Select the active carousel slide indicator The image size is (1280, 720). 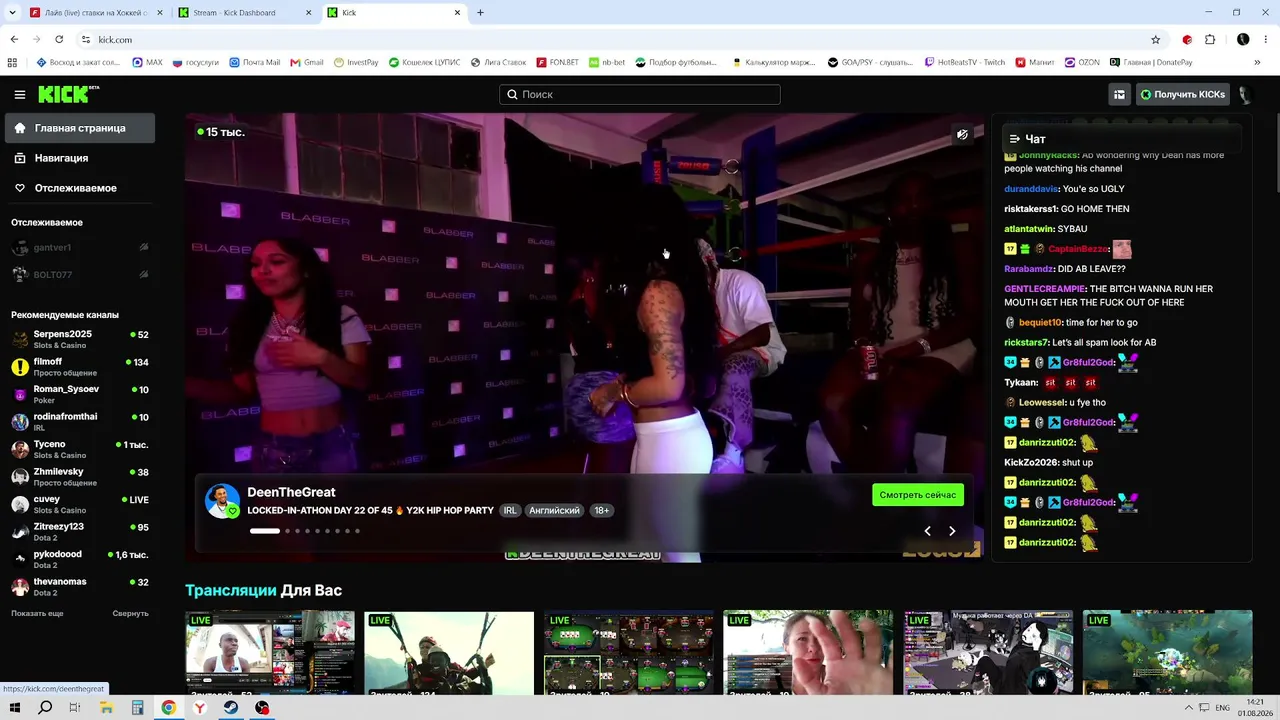(x=265, y=531)
